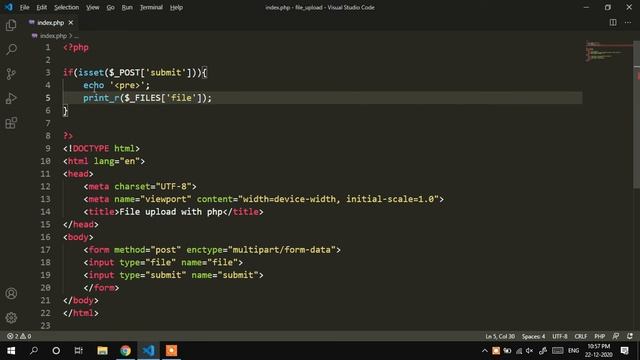Click the VS Code taskbar icon
Screen dimensions: 640x360
click(x=148, y=351)
